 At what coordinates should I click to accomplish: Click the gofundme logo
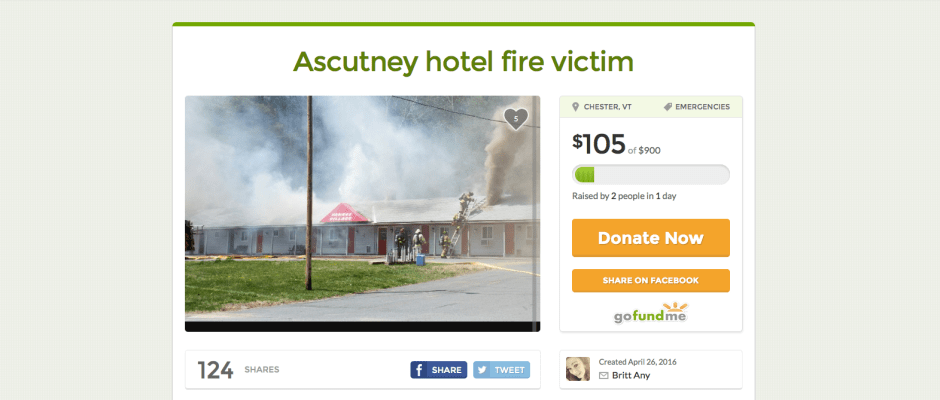650,313
